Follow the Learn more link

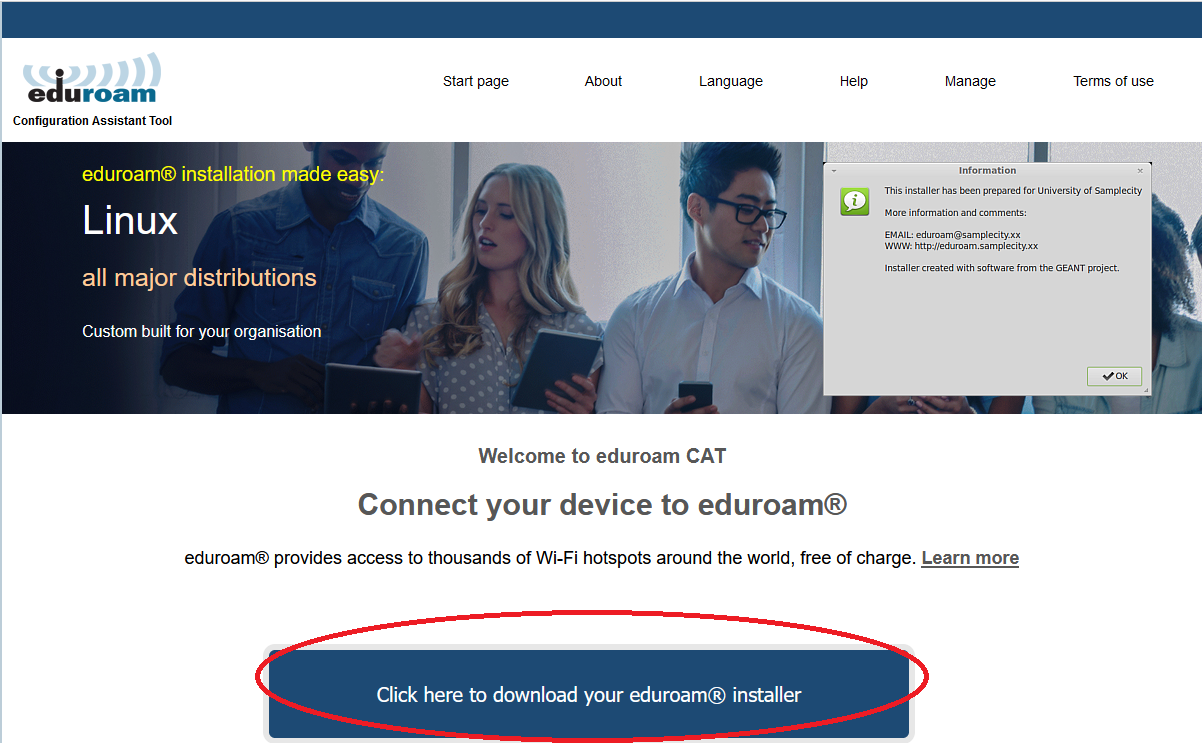click(970, 558)
